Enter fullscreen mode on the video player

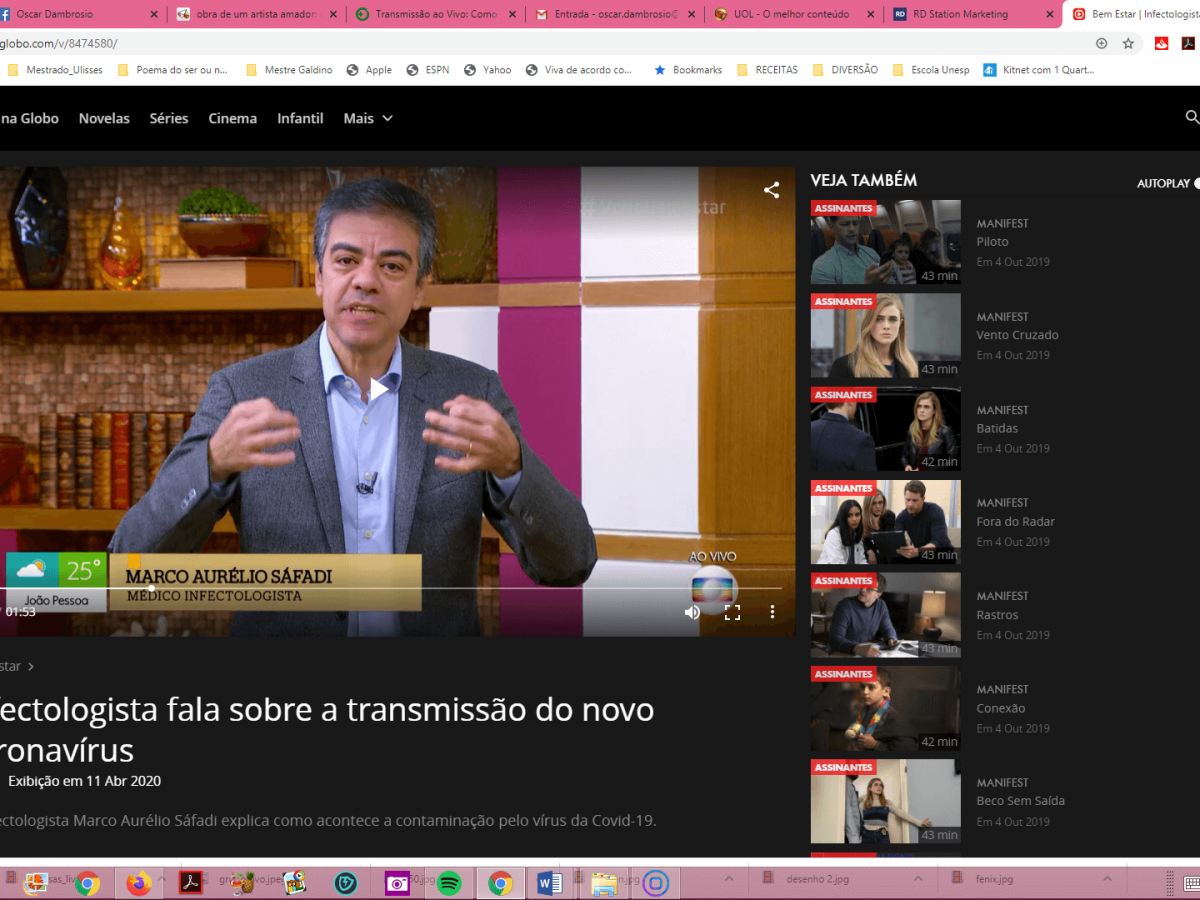point(732,612)
